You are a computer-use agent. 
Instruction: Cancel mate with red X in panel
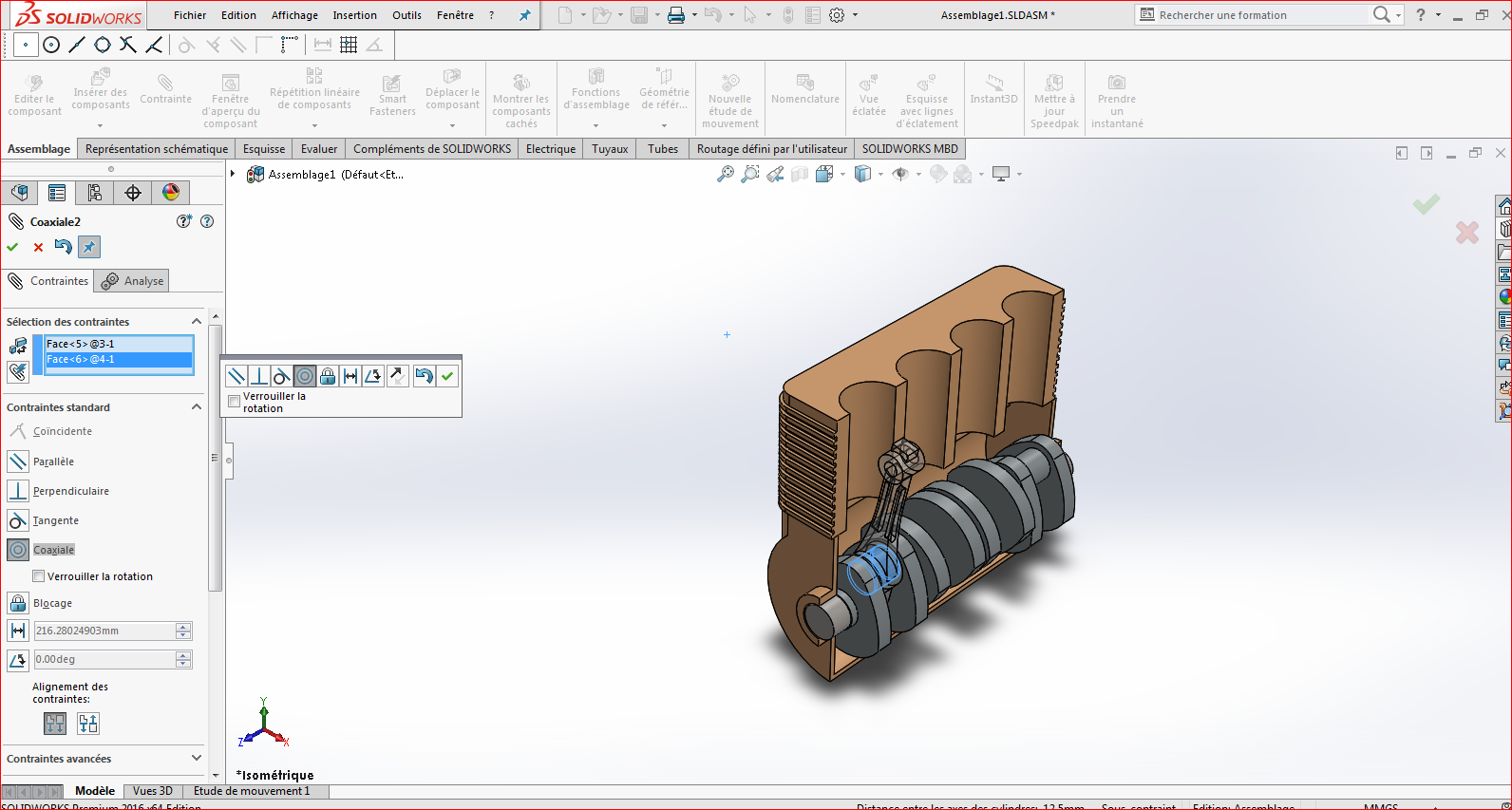[x=38, y=247]
